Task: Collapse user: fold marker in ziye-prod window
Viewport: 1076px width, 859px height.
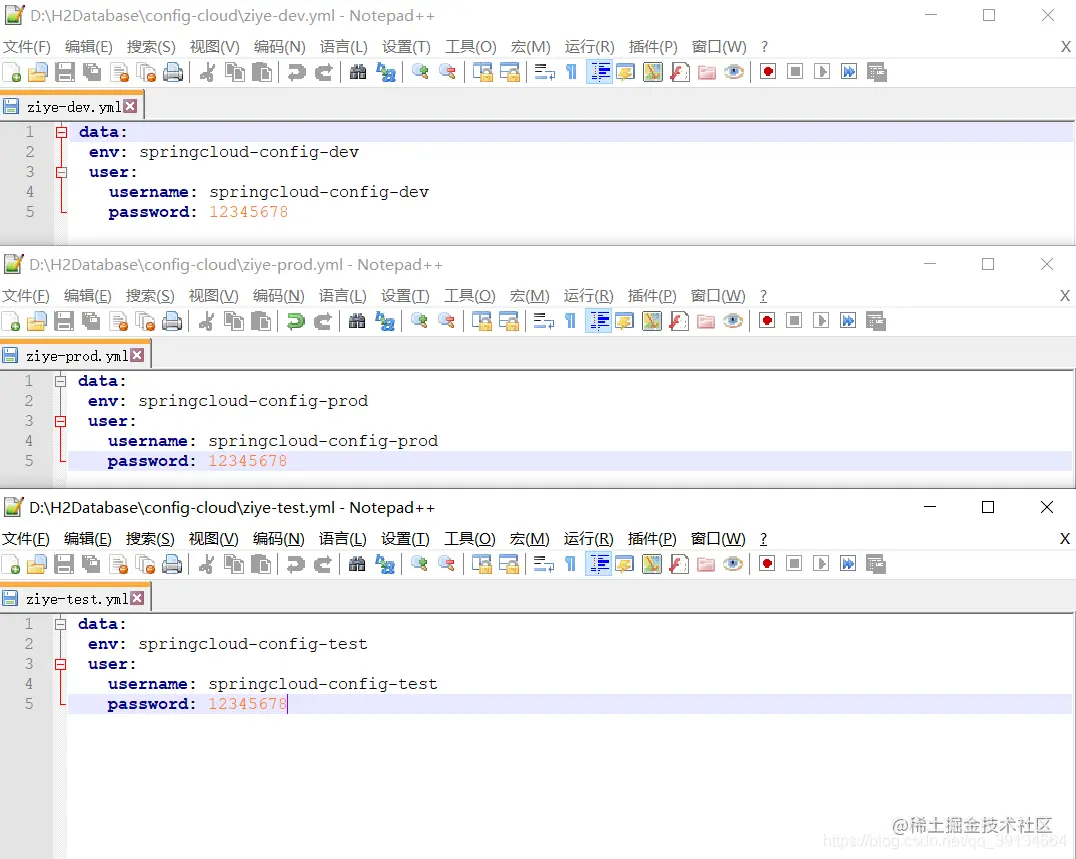Action: [60, 421]
